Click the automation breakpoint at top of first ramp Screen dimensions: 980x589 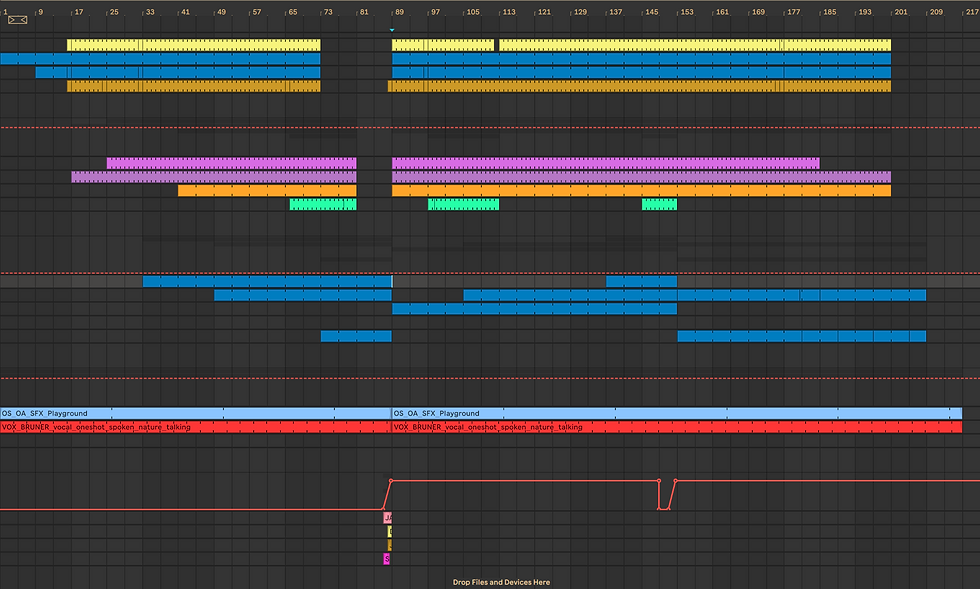[391, 481]
